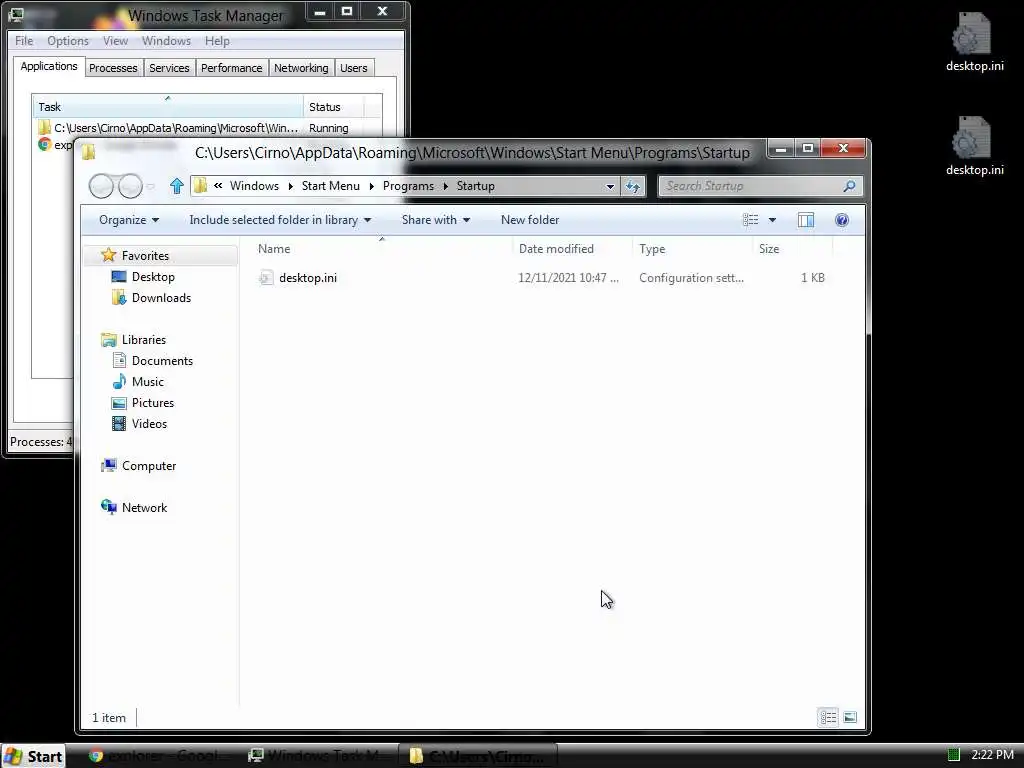Click the Windows breadcrumb segment
This screenshot has height=768, width=1024.
[254, 186]
